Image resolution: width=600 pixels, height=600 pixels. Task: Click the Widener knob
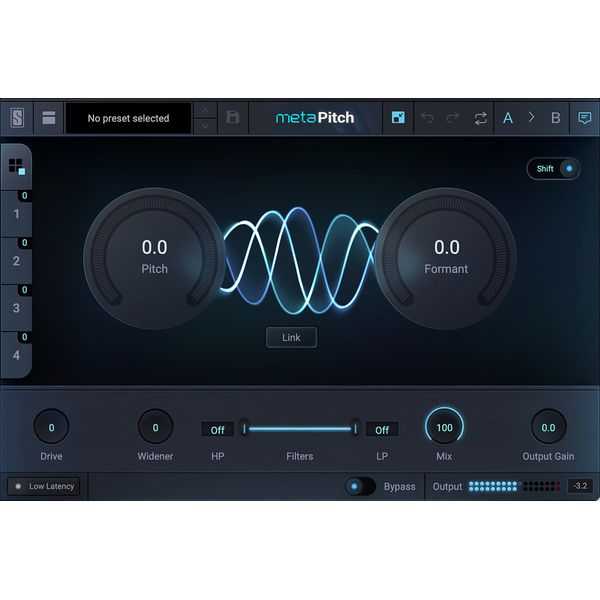pyautogui.click(x=155, y=427)
